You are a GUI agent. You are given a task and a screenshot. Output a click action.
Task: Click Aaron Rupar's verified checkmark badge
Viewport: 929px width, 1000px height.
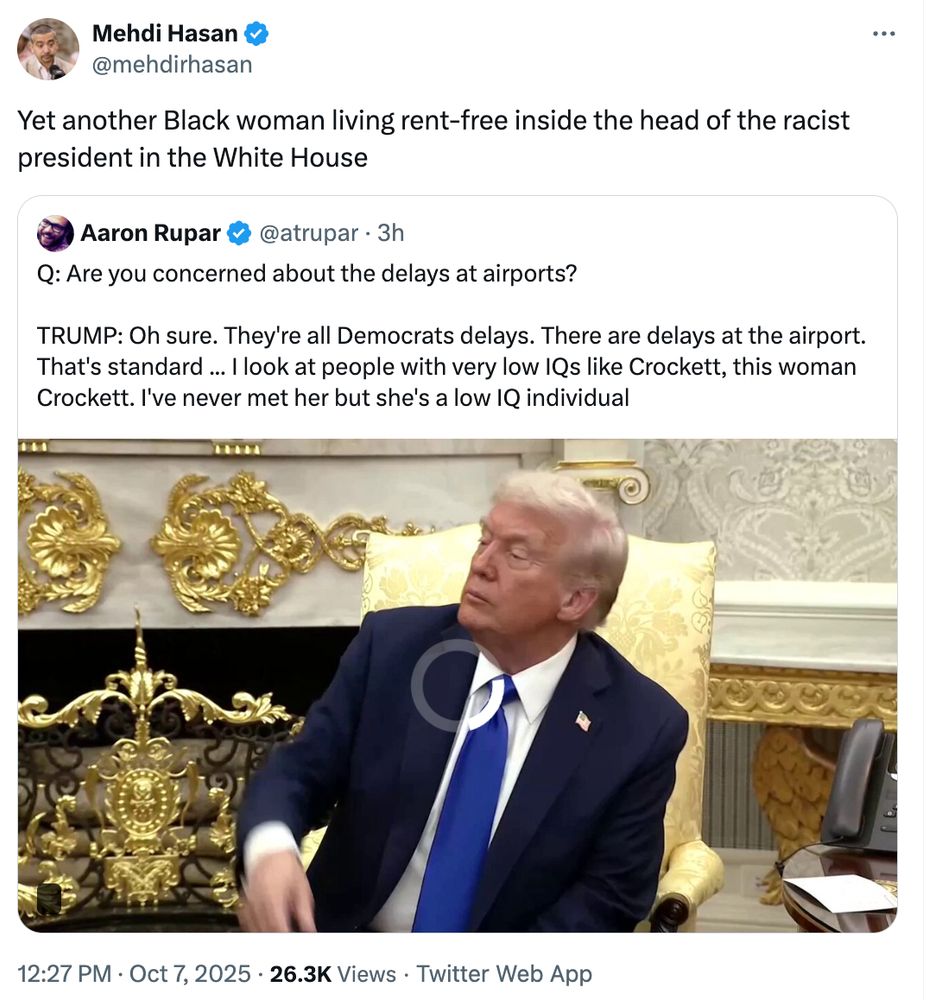point(239,233)
